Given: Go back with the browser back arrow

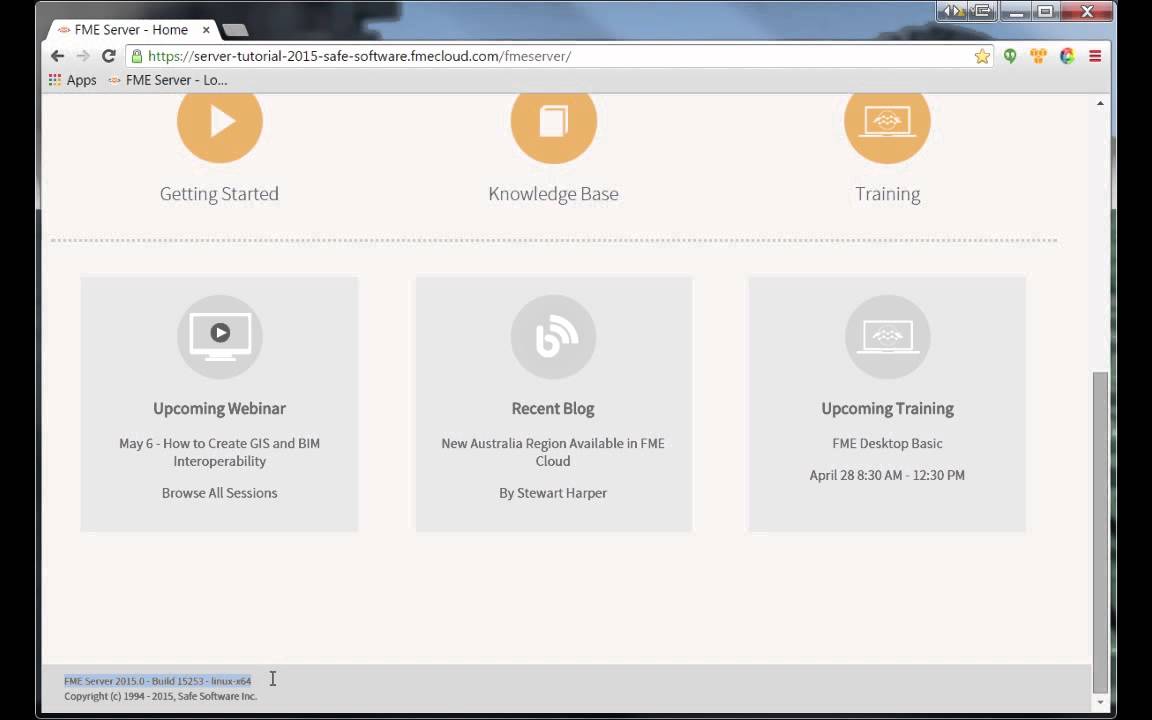Looking at the screenshot, I should tap(57, 56).
